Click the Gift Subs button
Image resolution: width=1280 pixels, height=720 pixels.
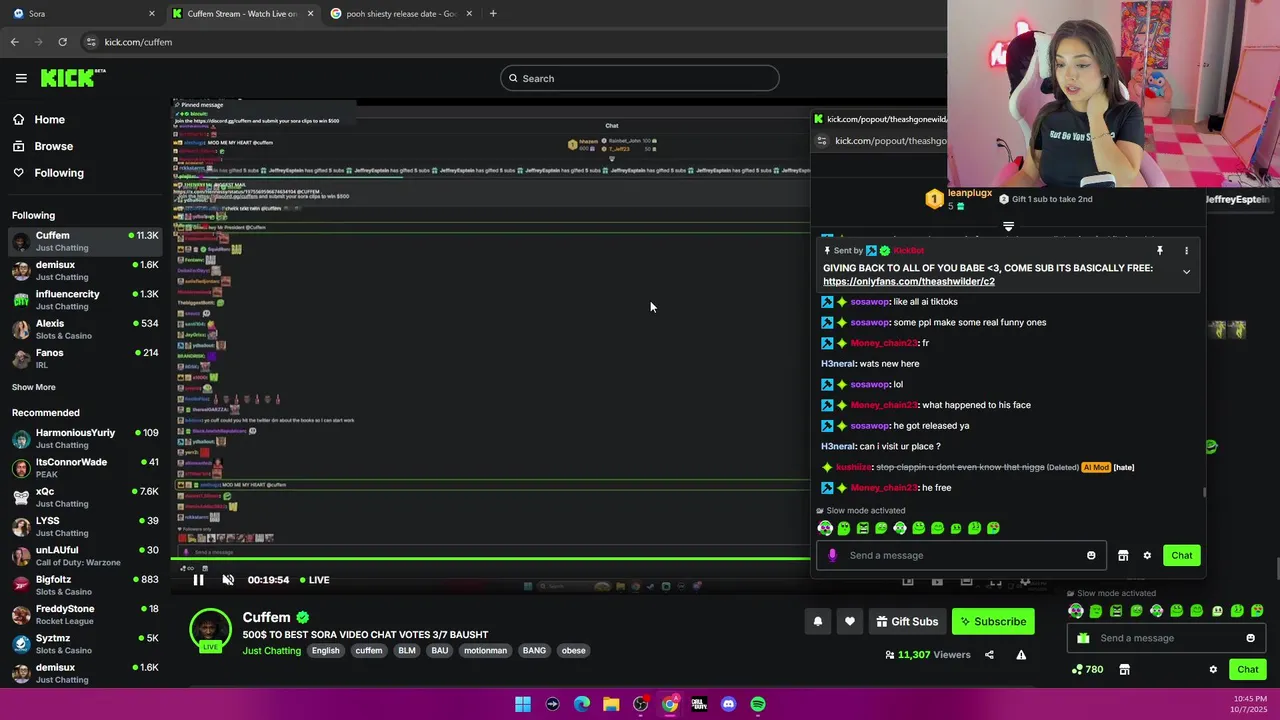pyautogui.click(x=907, y=621)
